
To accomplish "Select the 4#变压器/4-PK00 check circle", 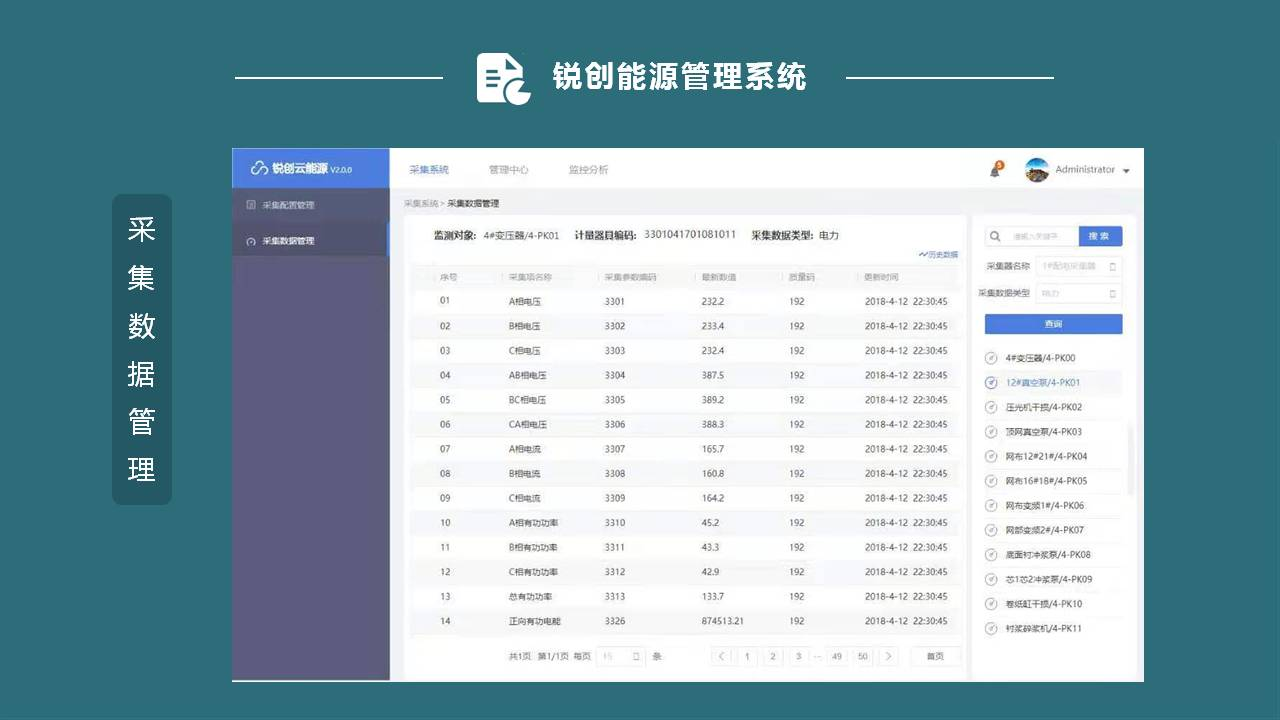I will tap(991, 358).
